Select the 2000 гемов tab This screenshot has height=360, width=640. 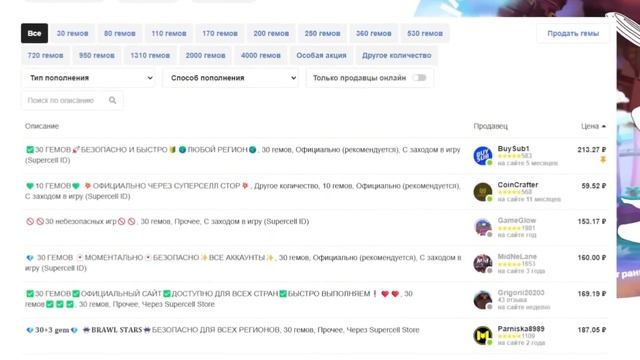pos(205,56)
